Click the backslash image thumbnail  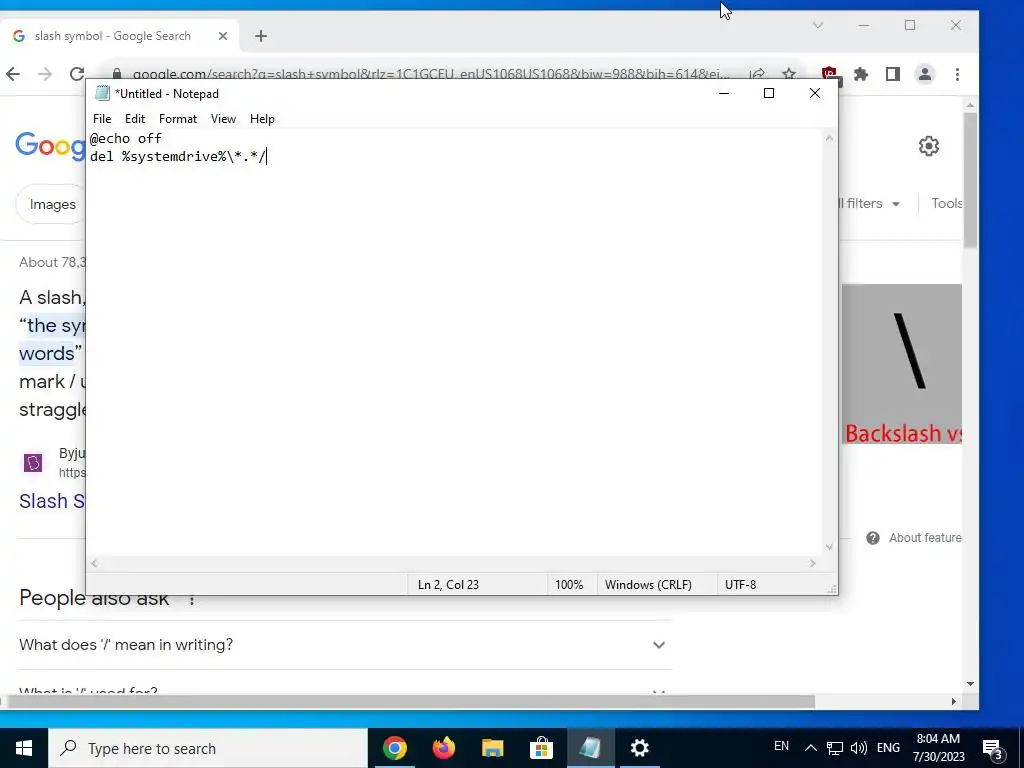[901, 364]
